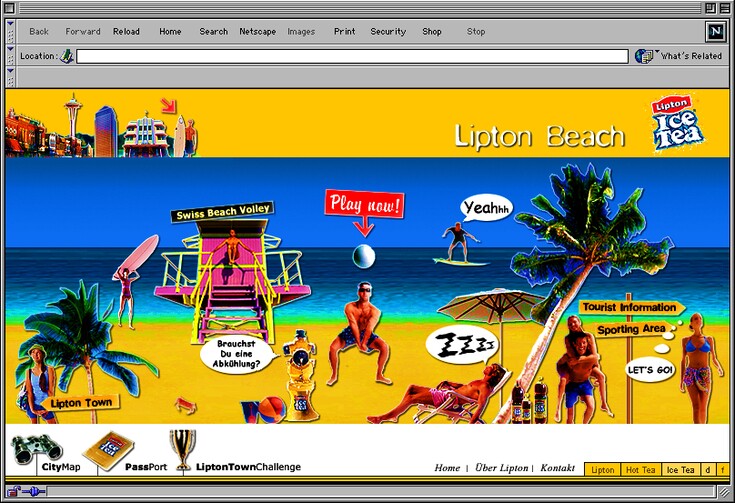Image resolution: width=735 pixels, height=503 pixels.
Task: Reload the current page
Action: coord(126,31)
